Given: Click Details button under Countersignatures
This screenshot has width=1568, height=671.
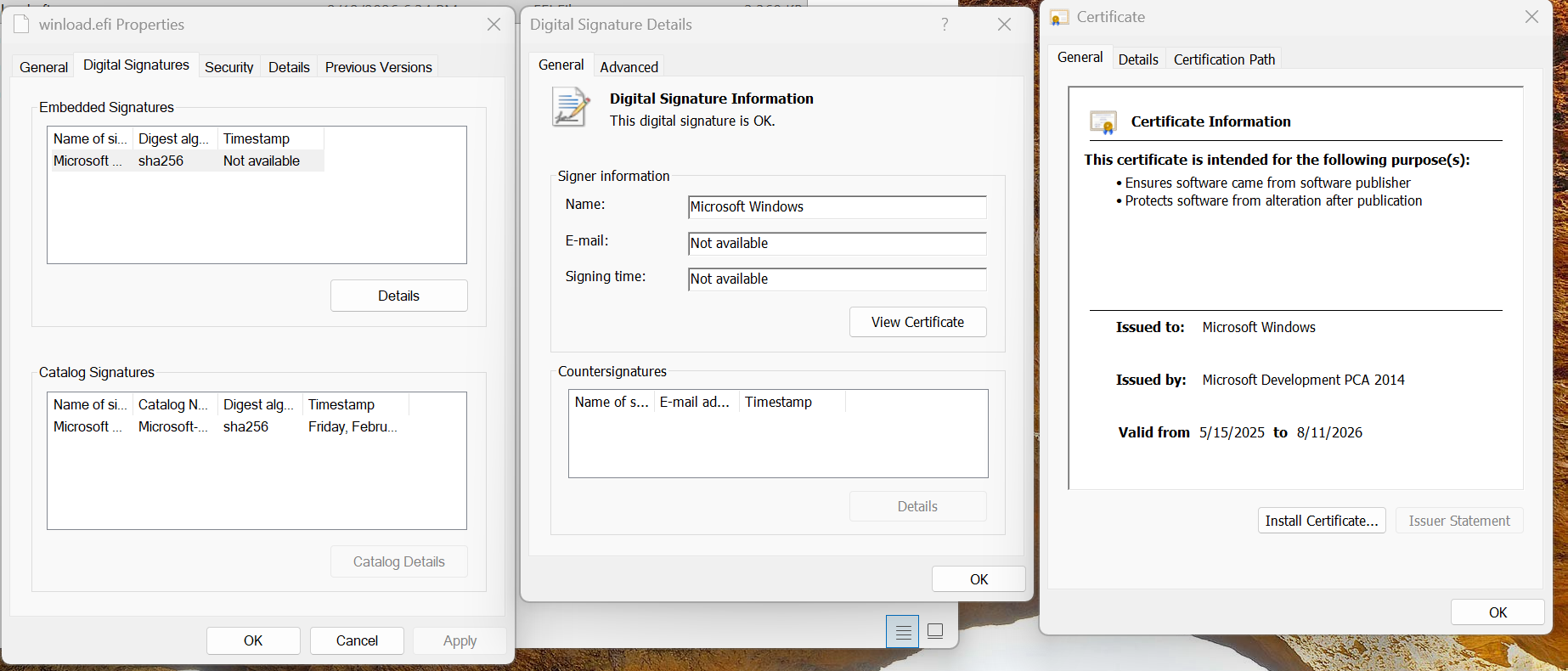Looking at the screenshot, I should coord(917,506).
